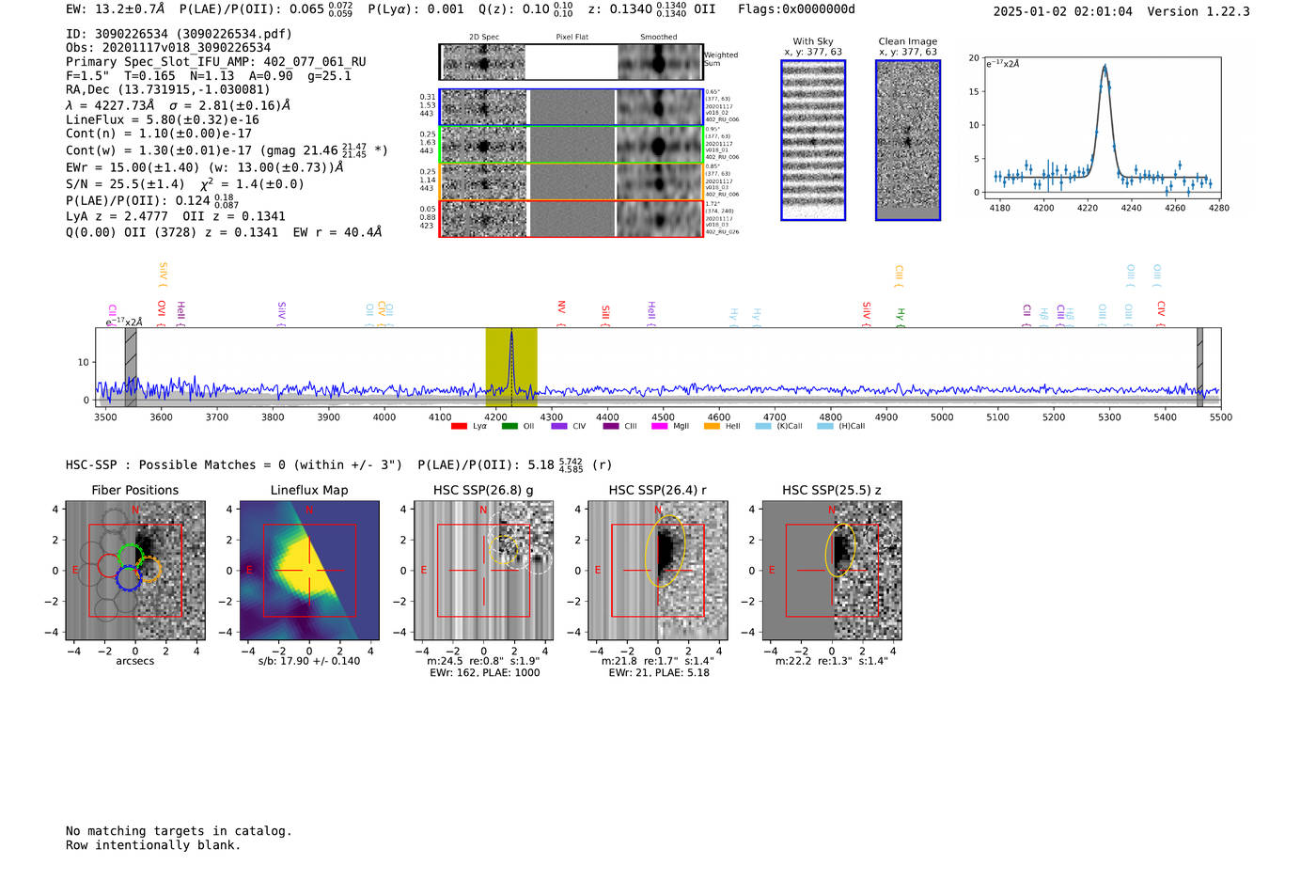The height and width of the screenshot is (896, 1316).
Task: Click the Gaussian emission line fit plot
Action: (x=1103, y=127)
